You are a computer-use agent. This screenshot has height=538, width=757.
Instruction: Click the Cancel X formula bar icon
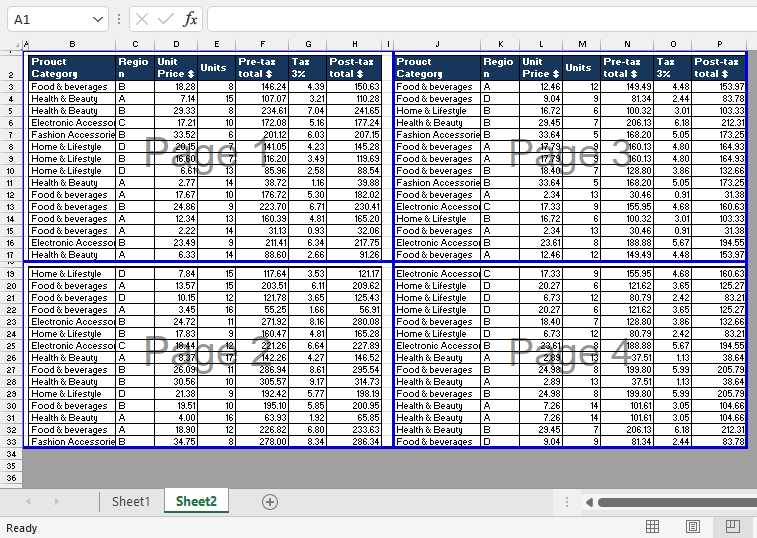142,19
